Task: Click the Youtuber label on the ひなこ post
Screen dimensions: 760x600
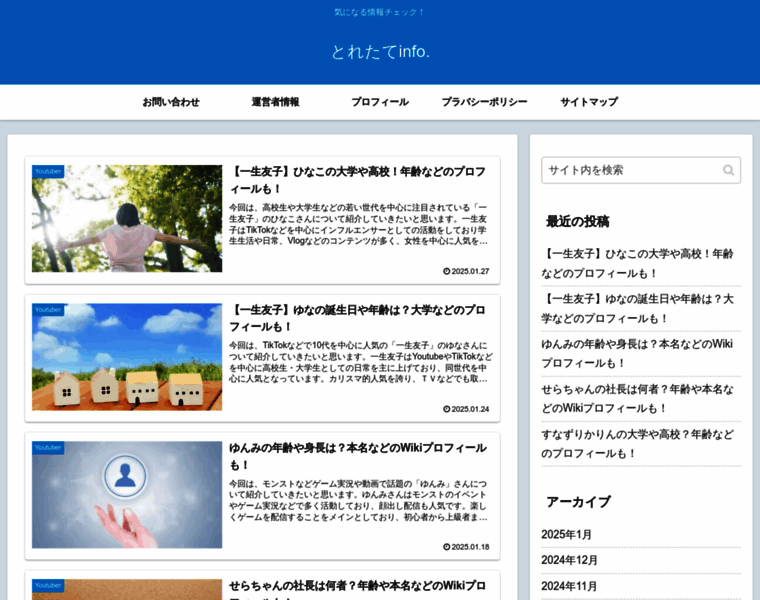Action: (48, 172)
